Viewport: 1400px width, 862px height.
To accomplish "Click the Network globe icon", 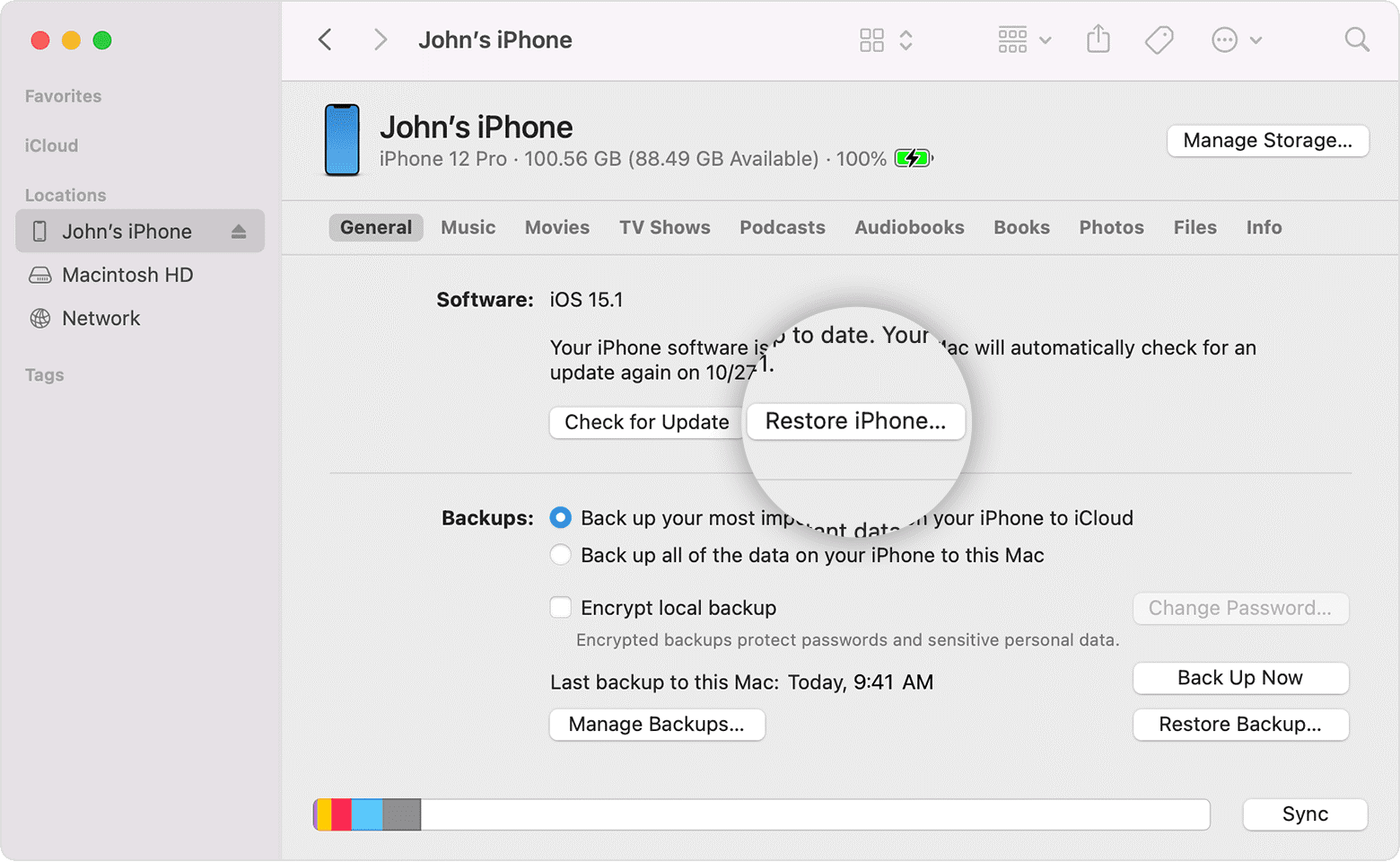I will point(40,318).
